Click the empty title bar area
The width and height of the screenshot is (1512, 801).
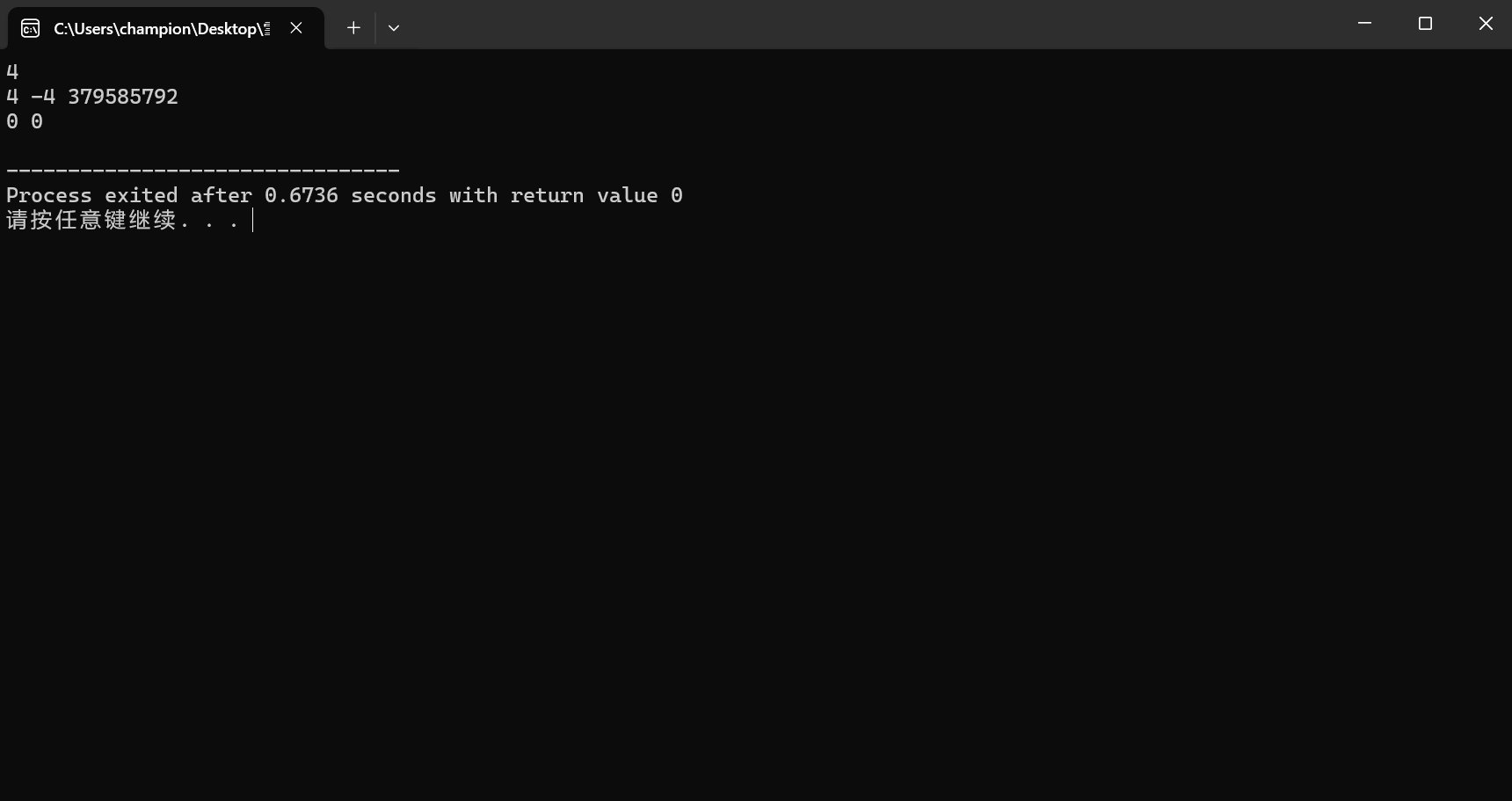point(870,24)
